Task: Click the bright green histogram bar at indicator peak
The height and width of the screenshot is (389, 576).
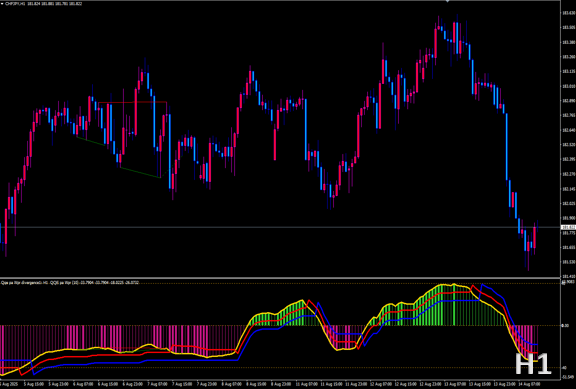Action: pos(454,305)
